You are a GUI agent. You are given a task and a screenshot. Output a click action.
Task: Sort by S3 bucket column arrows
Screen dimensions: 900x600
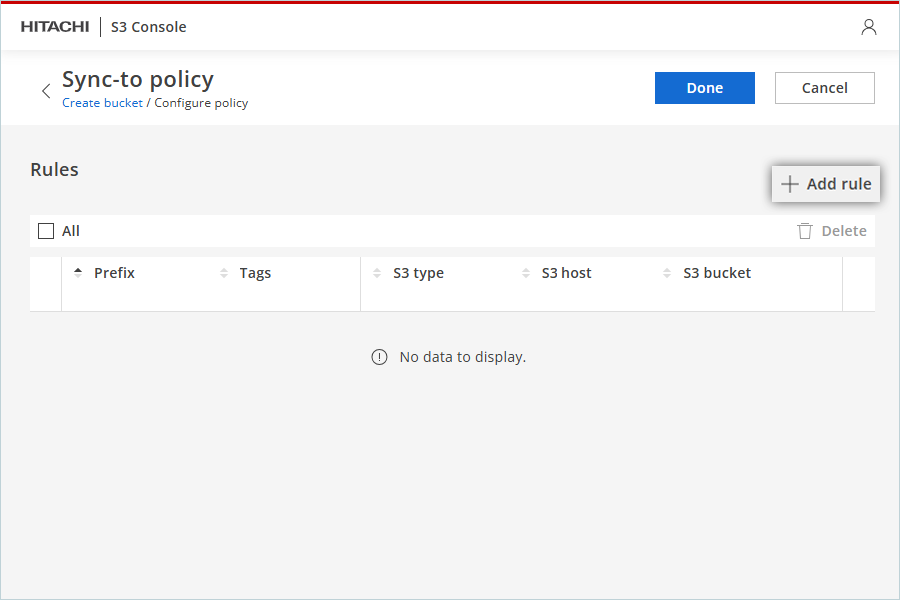click(667, 273)
